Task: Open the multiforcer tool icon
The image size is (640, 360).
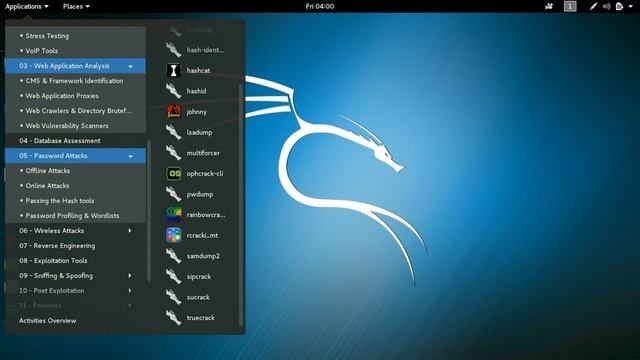Action: [x=173, y=153]
